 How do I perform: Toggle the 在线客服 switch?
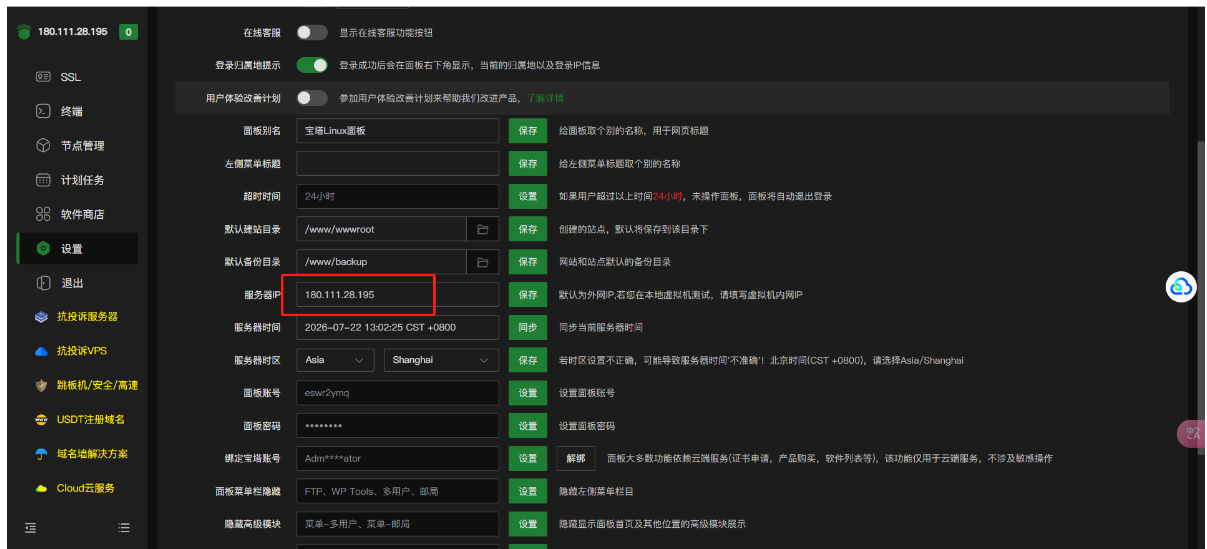point(312,32)
